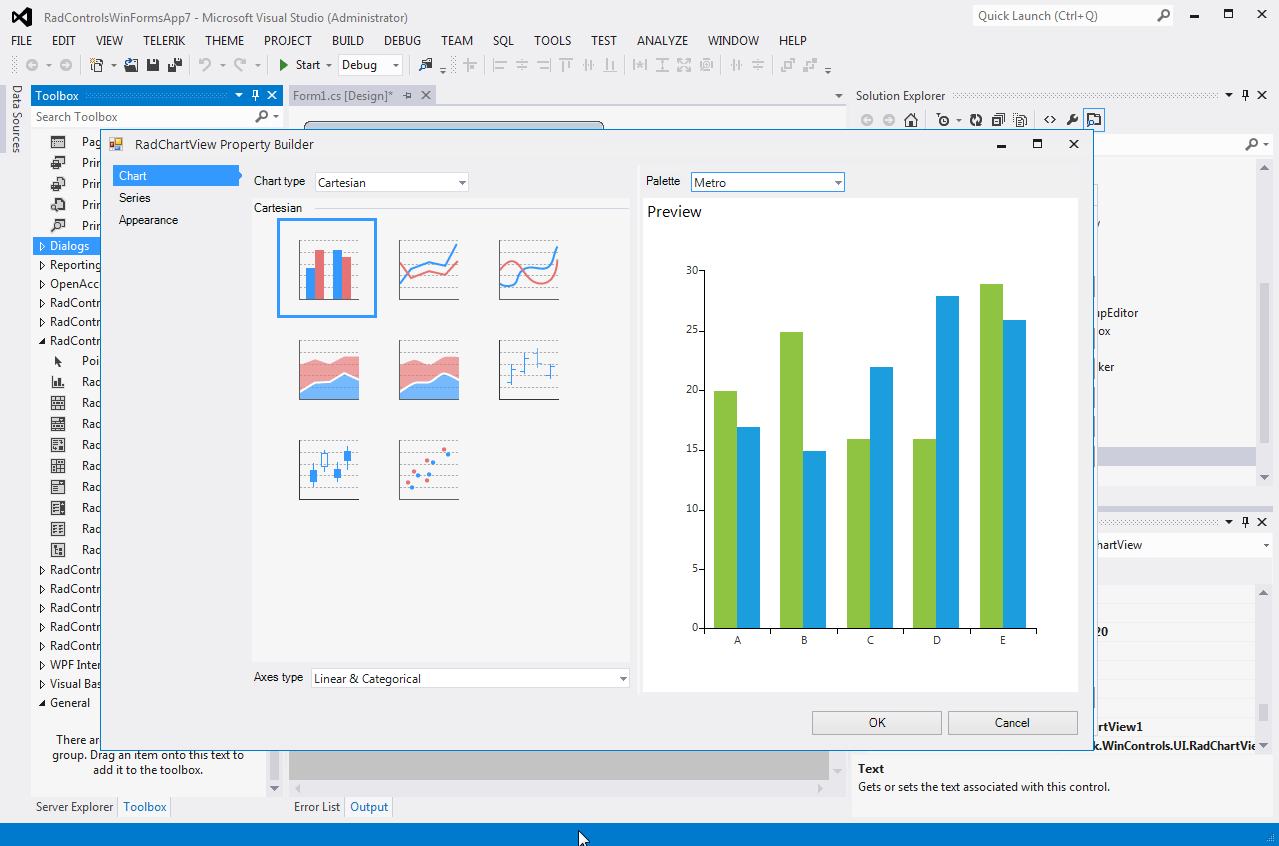Screen dimensions: 1279x846
Task: Open the DEBUG menu
Action: pos(402,41)
